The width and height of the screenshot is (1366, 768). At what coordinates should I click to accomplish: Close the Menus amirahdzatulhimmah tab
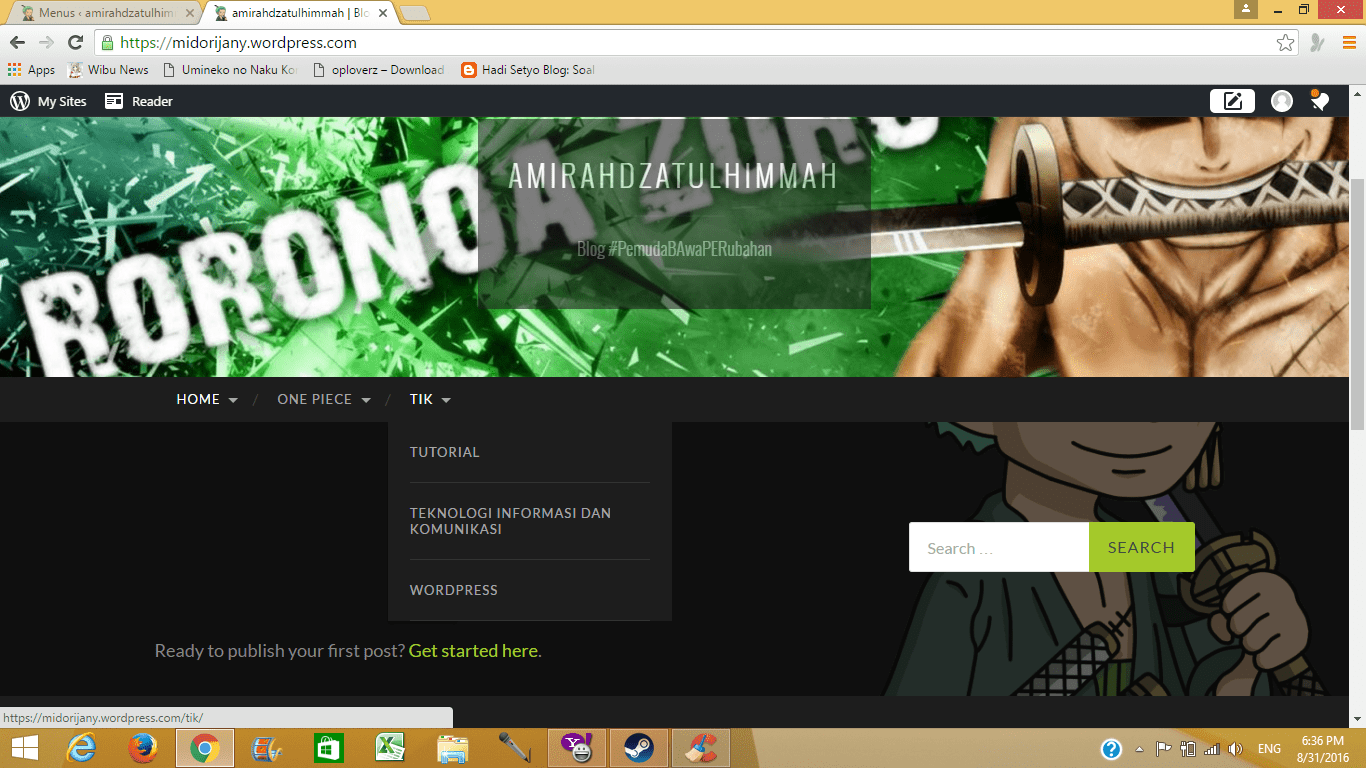coord(190,13)
